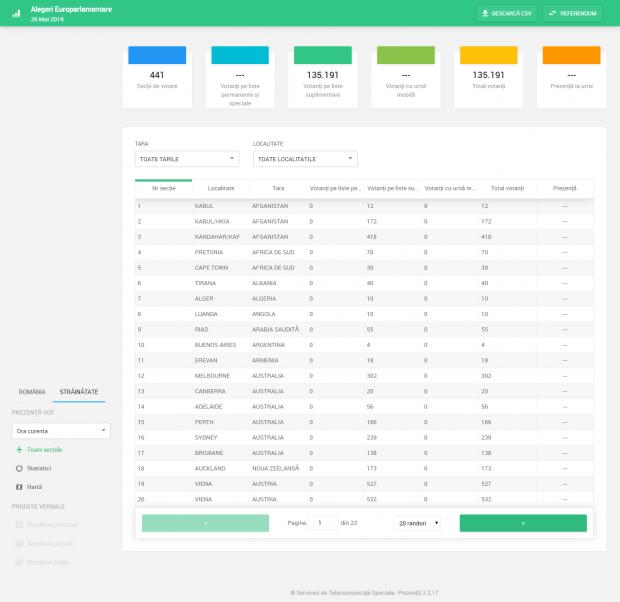This screenshot has width=620, height=602.
Task: Click the Rezultate parțiale document icon
Action: pyautogui.click(x=19, y=543)
